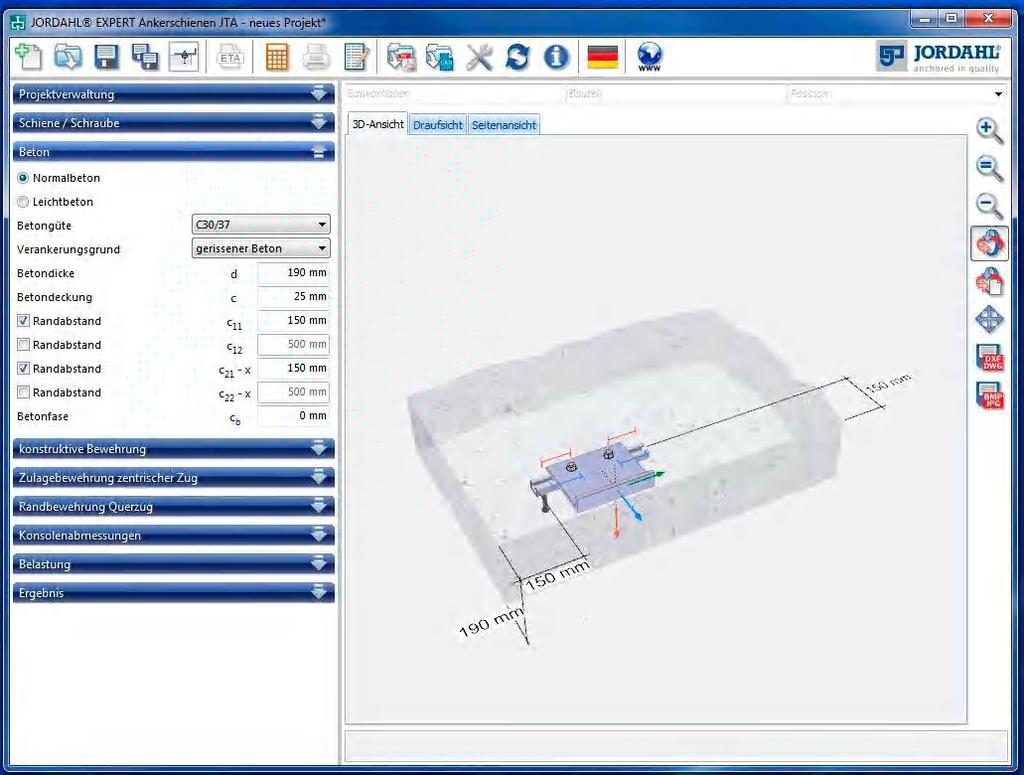Expand the Konsolenabmessungen panel
The width and height of the screenshot is (1024, 775).
tap(174, 535)
